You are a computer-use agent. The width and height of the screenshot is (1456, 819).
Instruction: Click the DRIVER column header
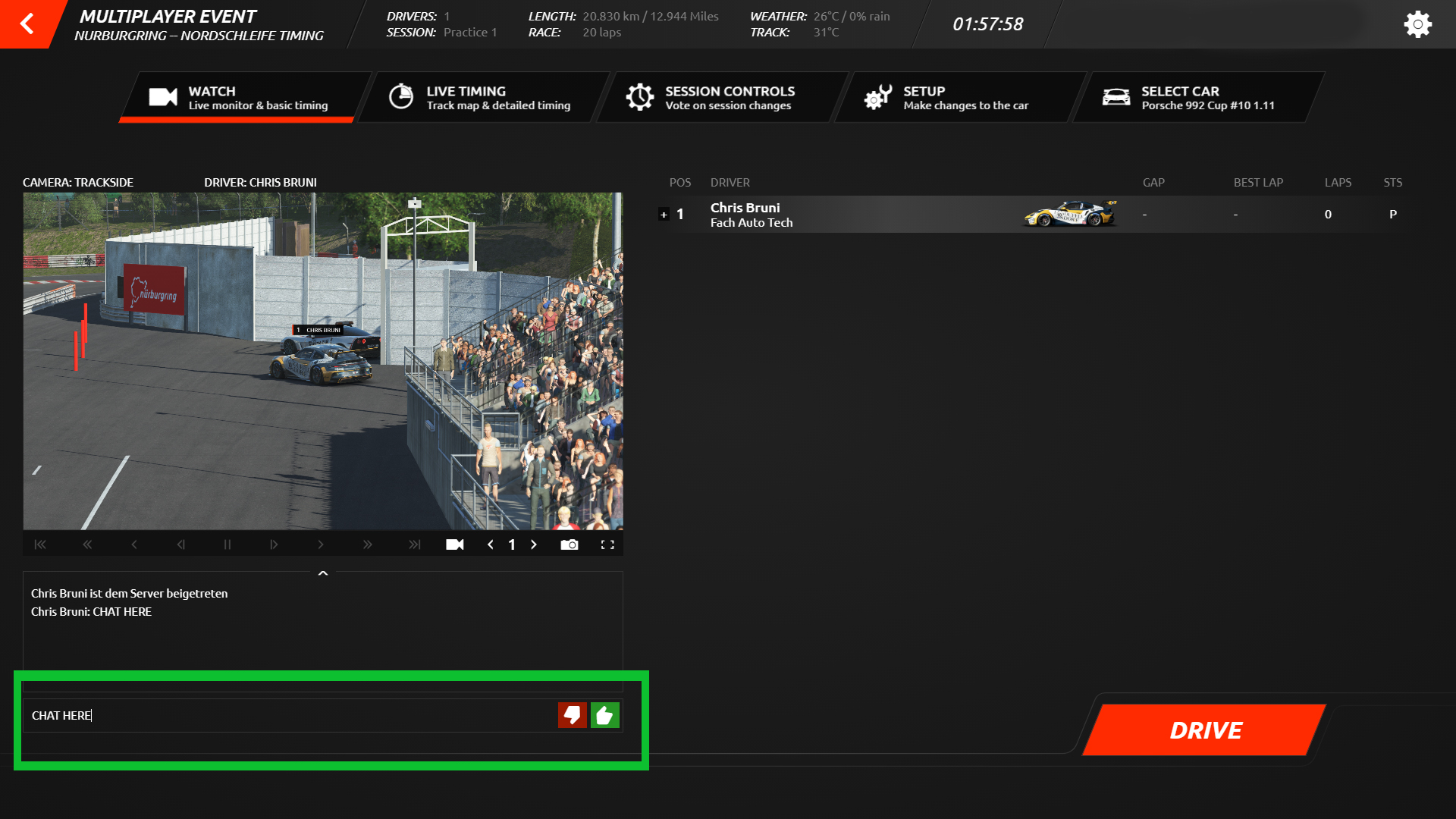(x=730, y=183)
